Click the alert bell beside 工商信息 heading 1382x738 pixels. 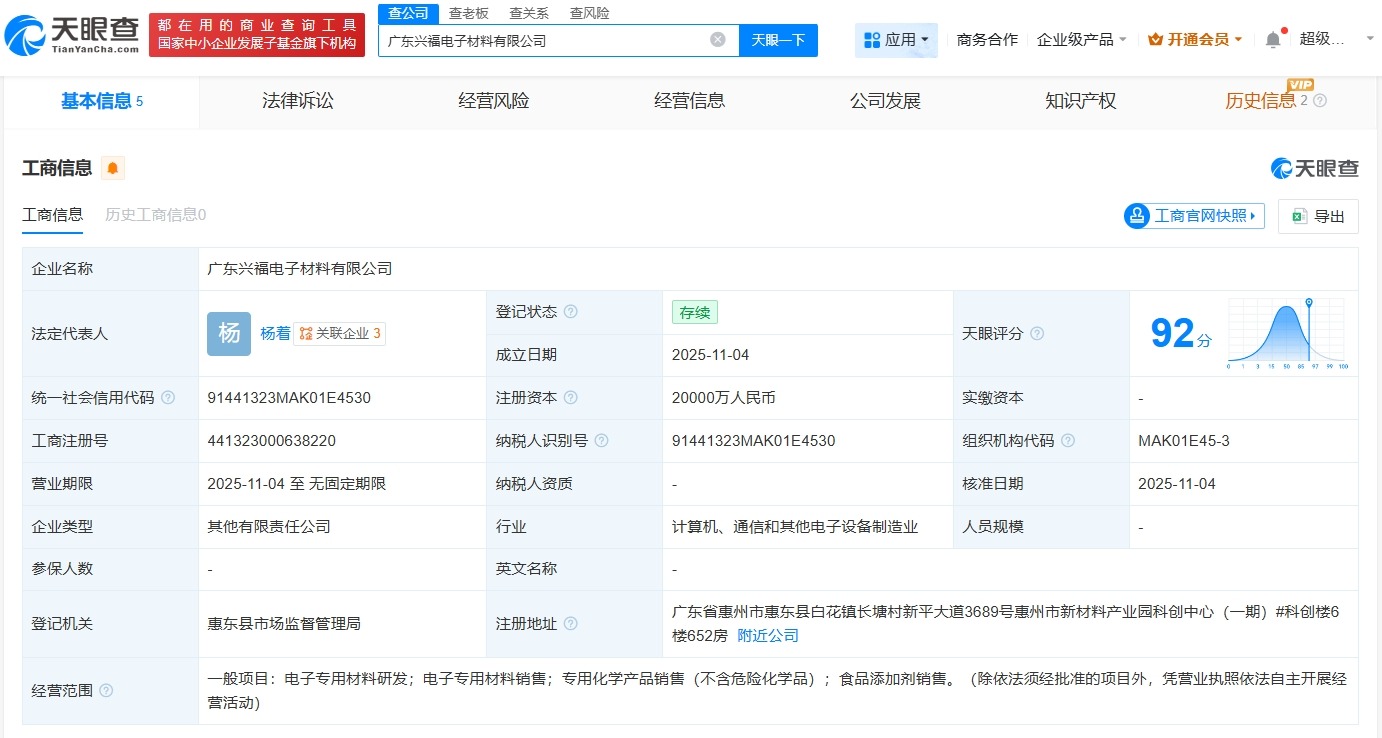coord(112,168)
